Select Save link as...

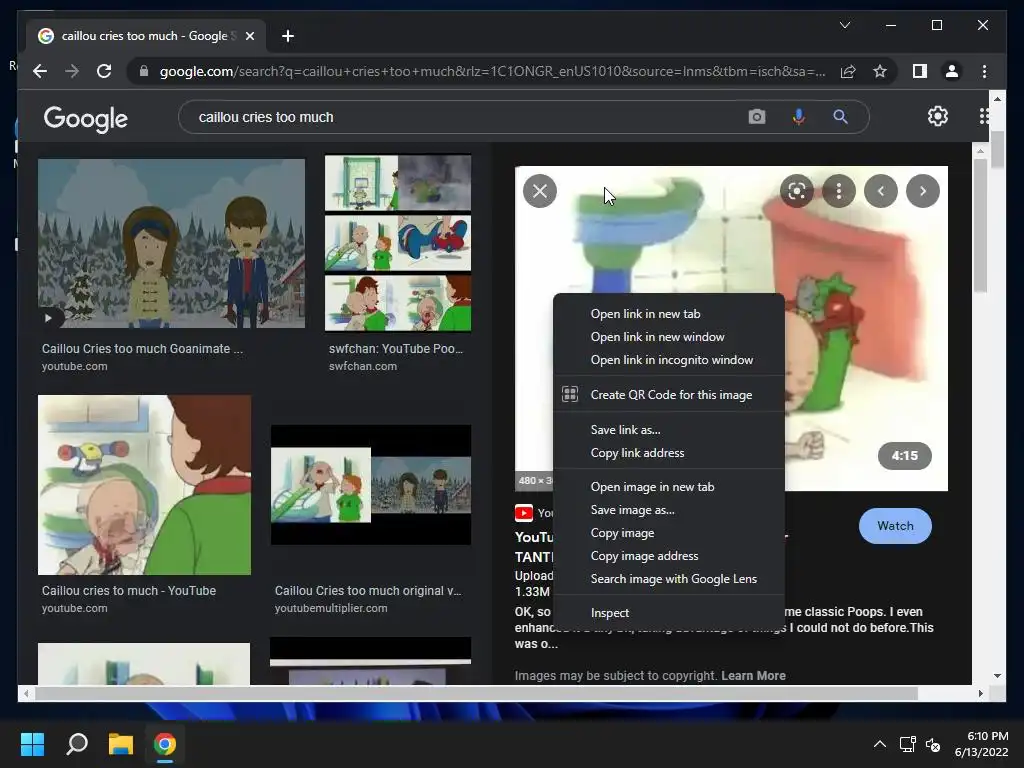tap(669, 430)
